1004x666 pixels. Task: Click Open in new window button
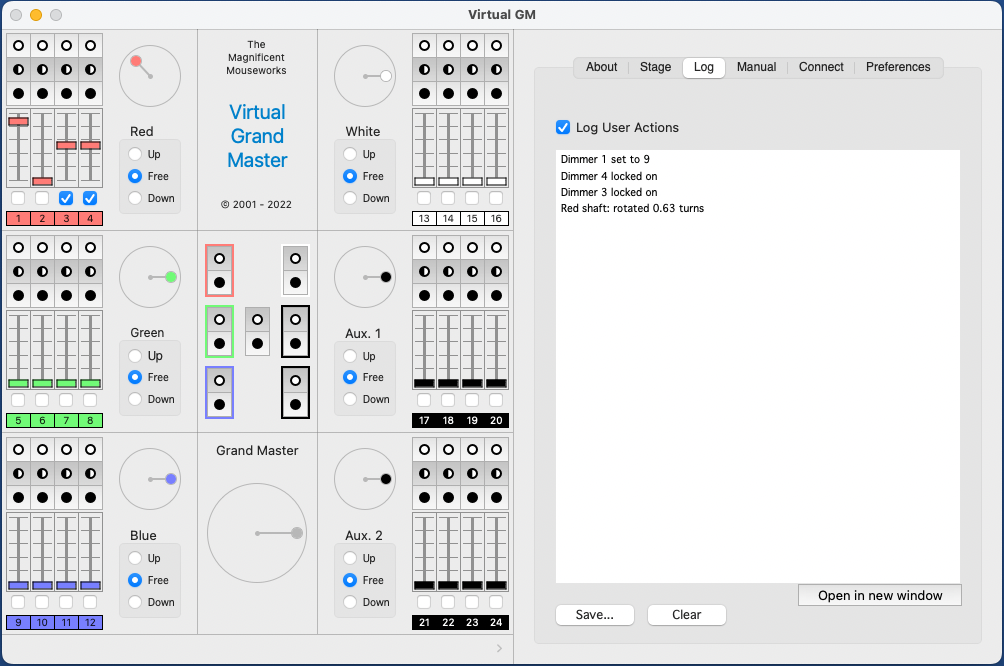tap(879, 595)
